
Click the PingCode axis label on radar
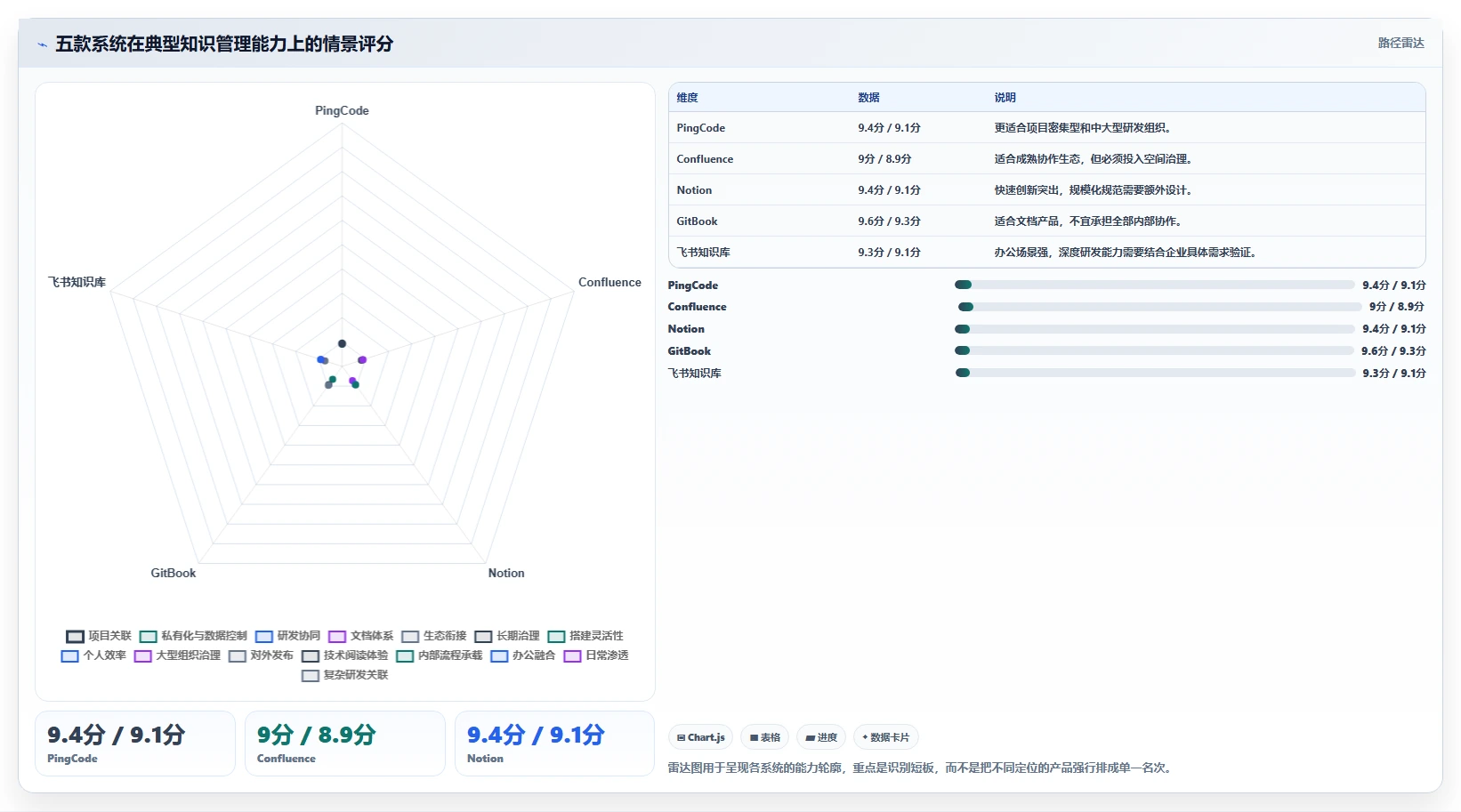point(342,111)
